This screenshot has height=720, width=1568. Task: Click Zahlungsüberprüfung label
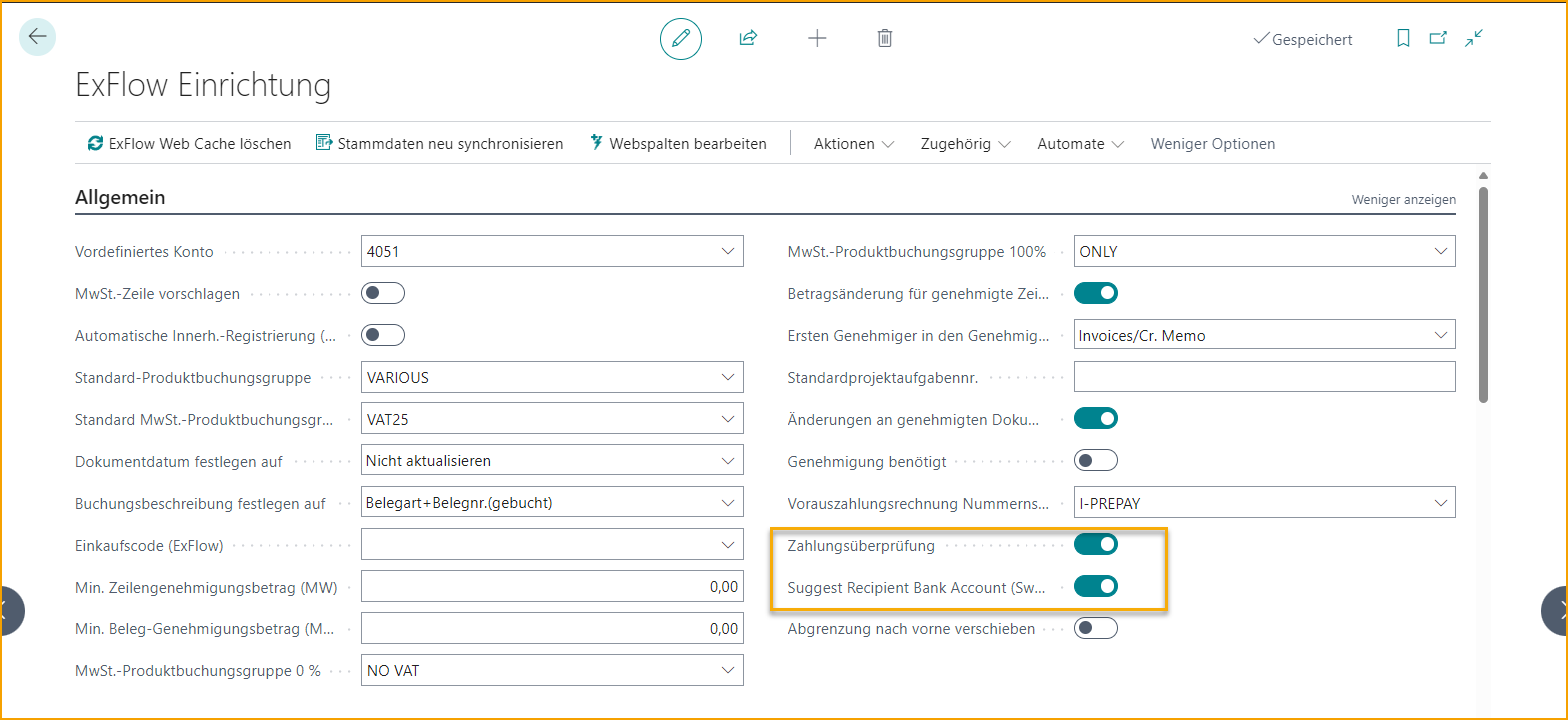click(861, 546)
